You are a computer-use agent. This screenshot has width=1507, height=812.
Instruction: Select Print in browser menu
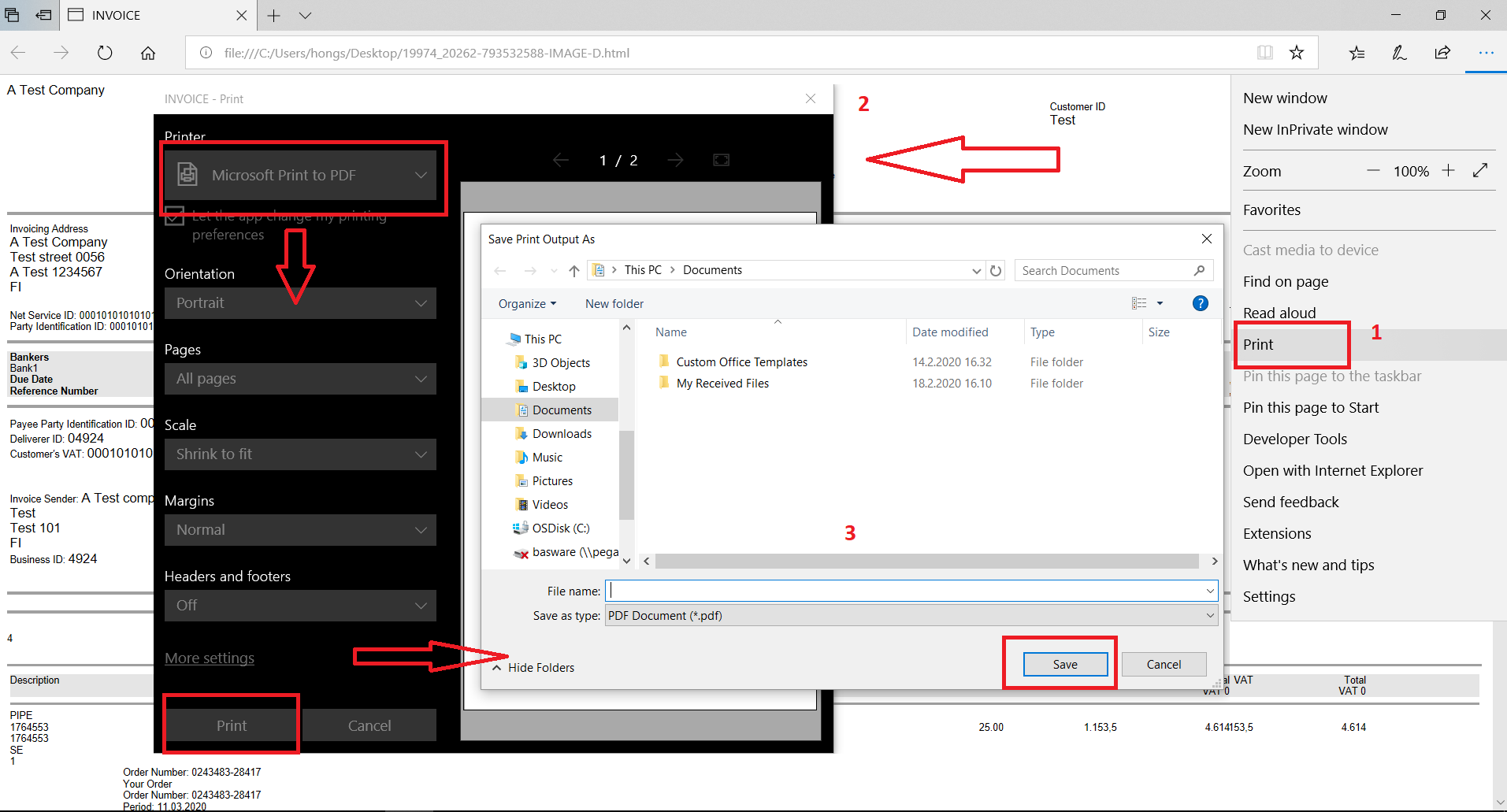(x=1258, y=344)
